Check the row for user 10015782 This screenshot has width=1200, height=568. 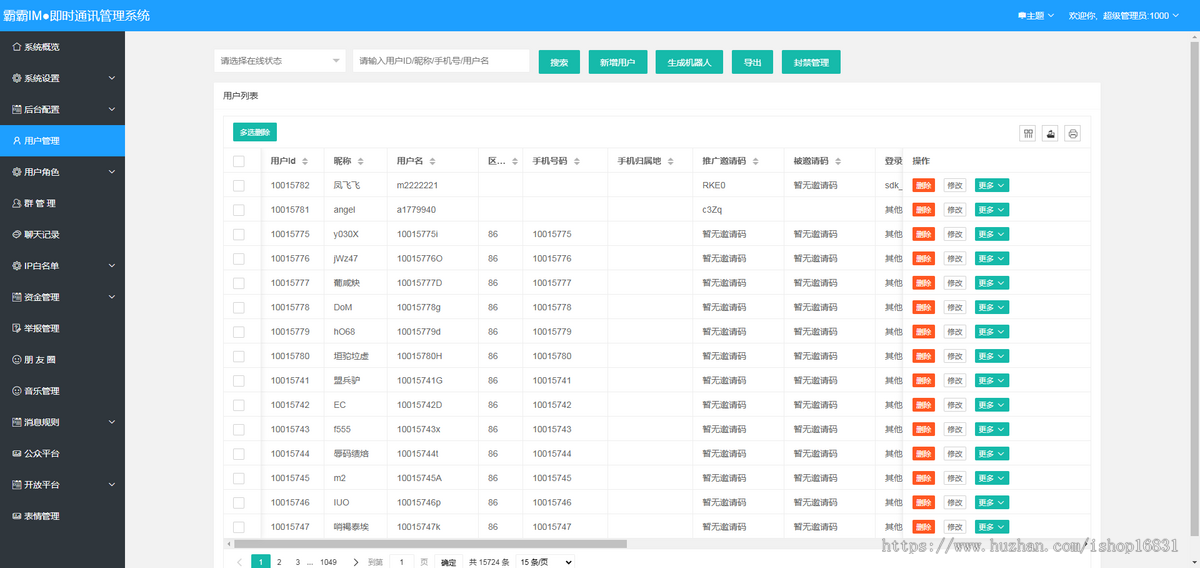(x=238, y=185)
